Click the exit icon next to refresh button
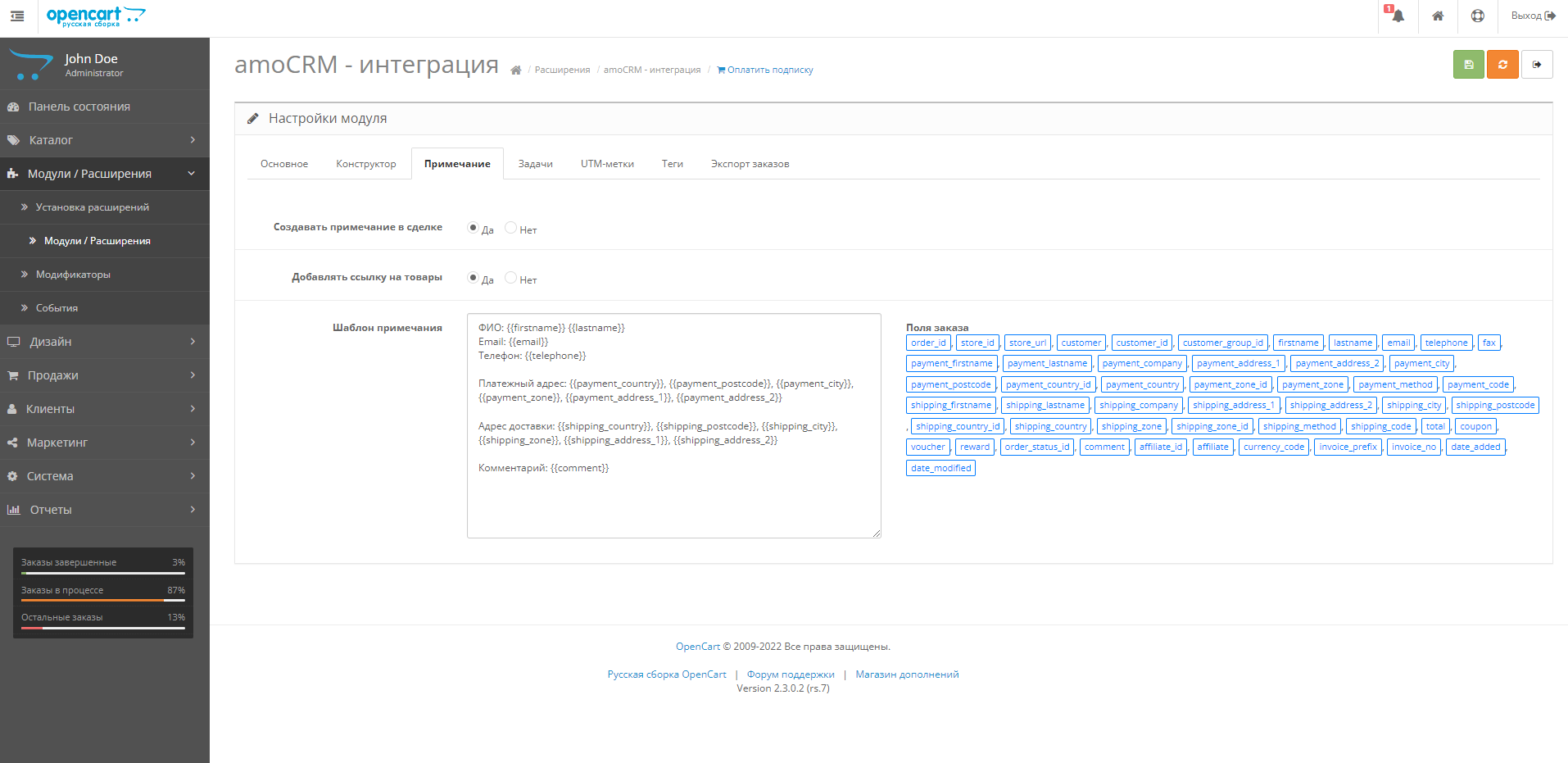1568x763 pixels. pos(1538,64)
